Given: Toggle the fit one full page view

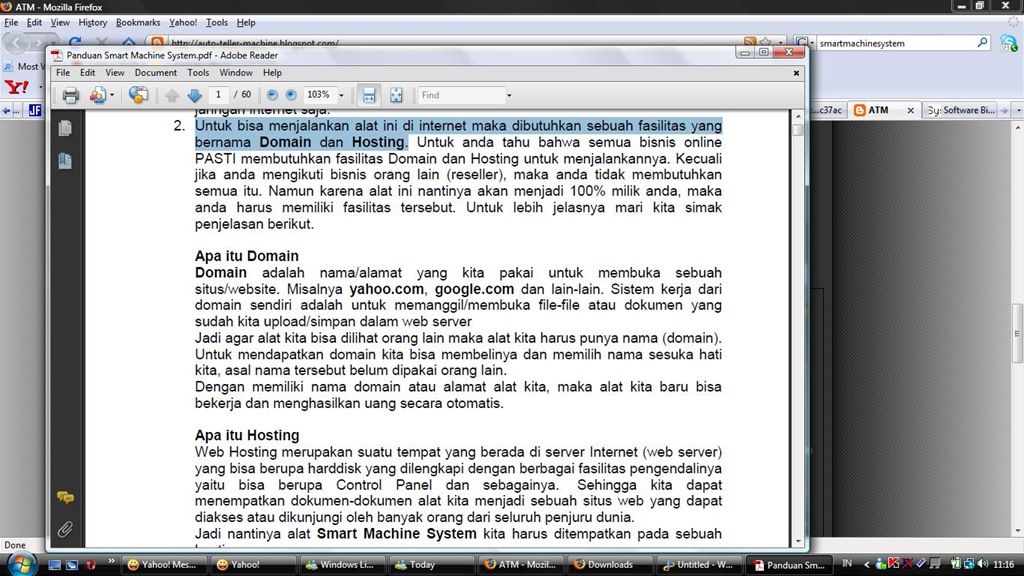Looking at the screenshot, I should pos(396,95).
